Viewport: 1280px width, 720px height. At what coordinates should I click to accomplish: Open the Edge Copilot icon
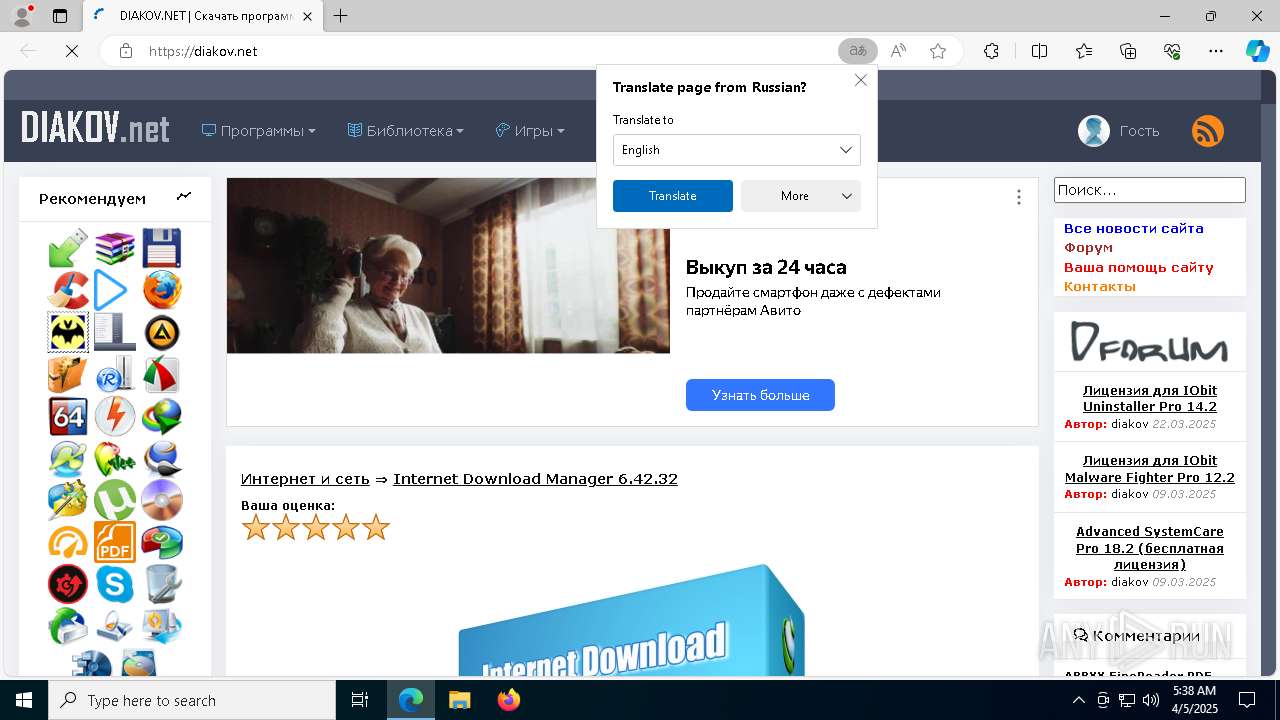(x=1257, y=51)
